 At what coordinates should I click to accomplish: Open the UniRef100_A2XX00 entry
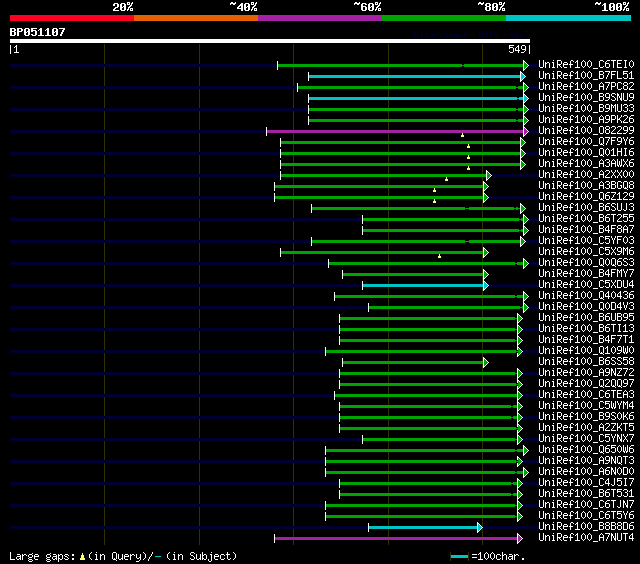(586, 175)
